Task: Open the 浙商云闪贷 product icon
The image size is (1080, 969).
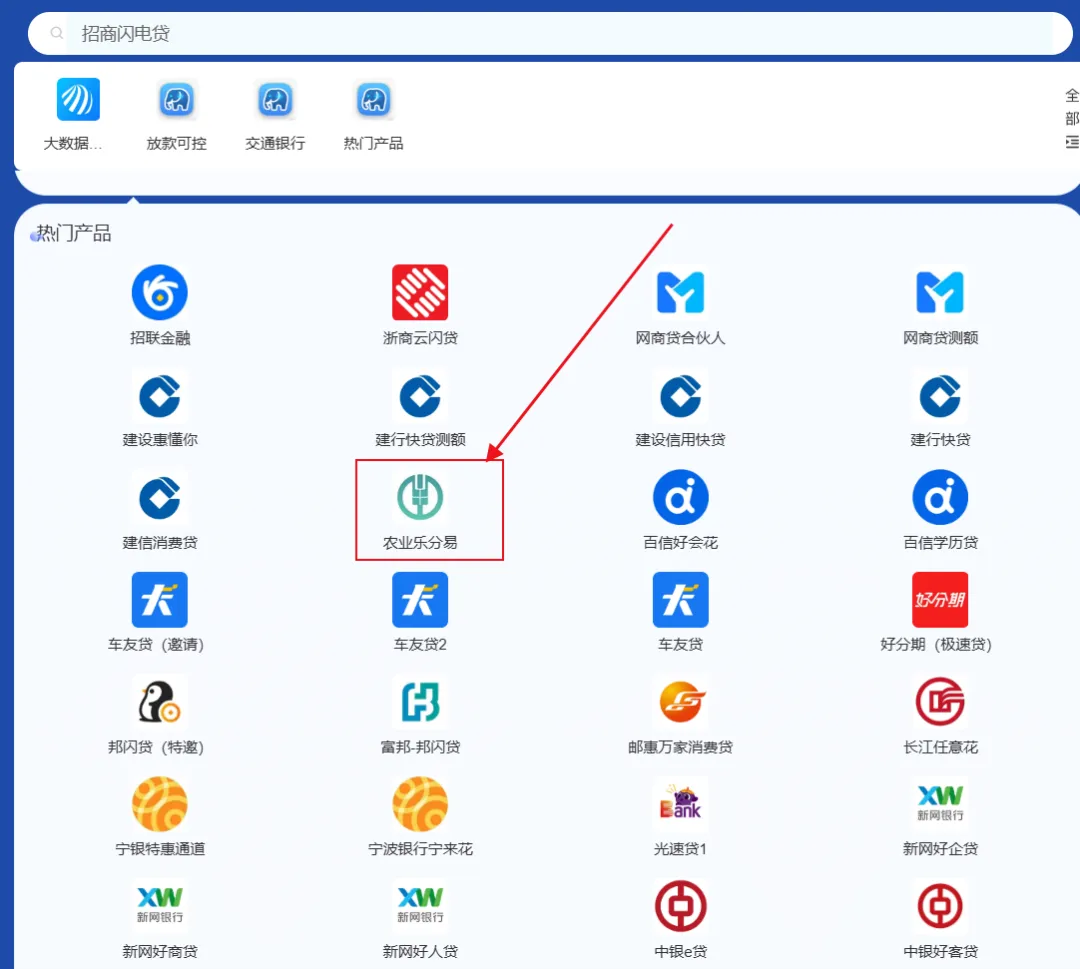Action: click(420, 292)
